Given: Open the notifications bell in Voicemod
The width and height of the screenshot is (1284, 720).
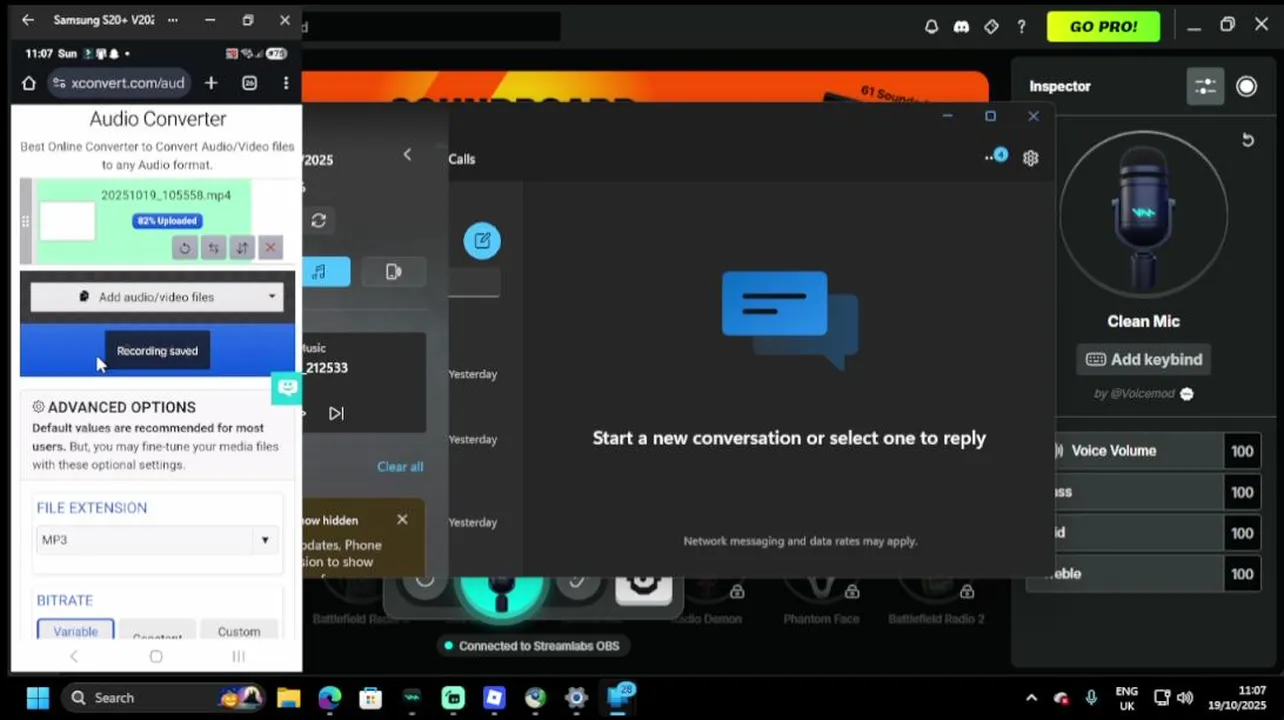Looking at the screenshot, I should click(931, 27).
